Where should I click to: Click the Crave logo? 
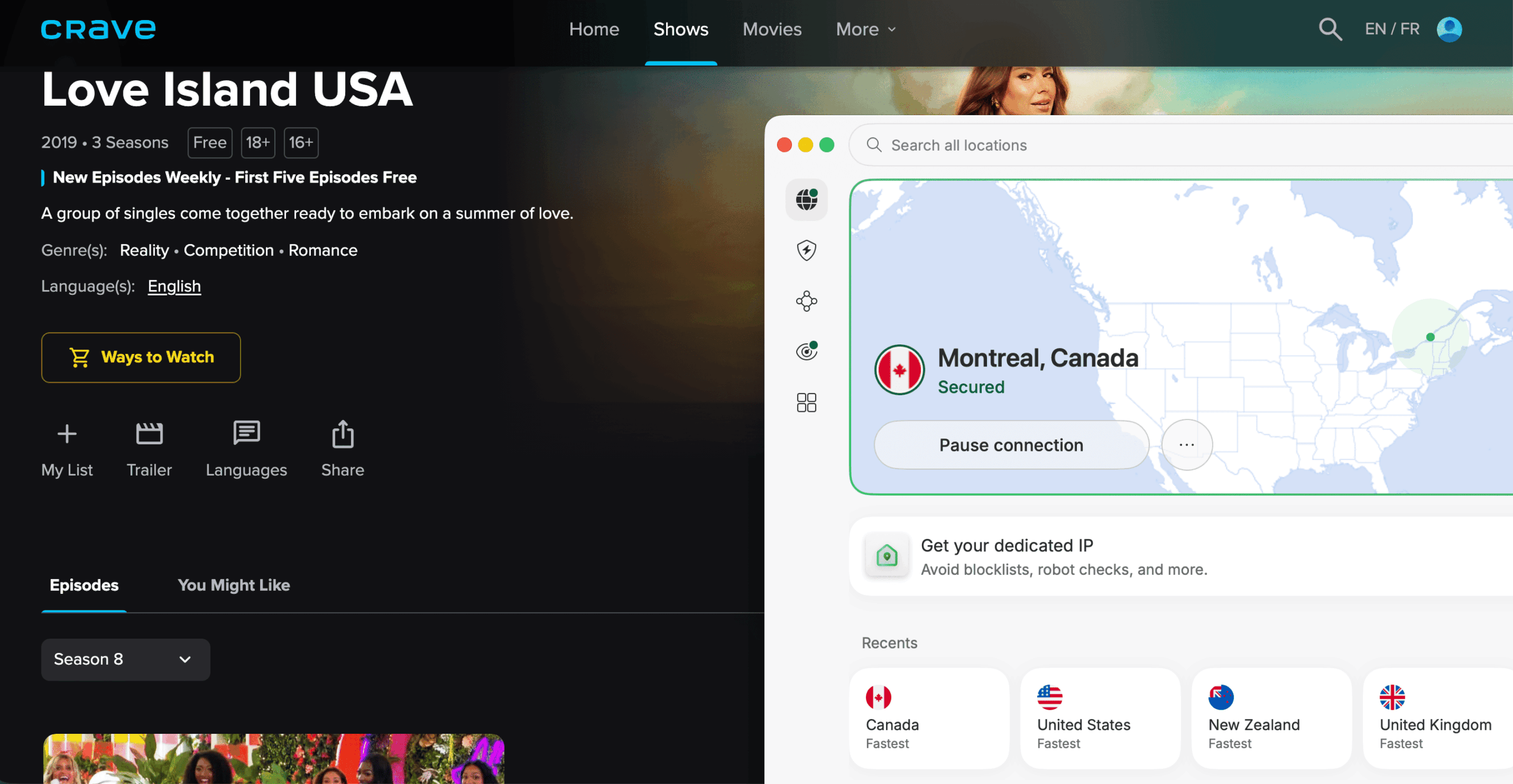pos(98,29)
